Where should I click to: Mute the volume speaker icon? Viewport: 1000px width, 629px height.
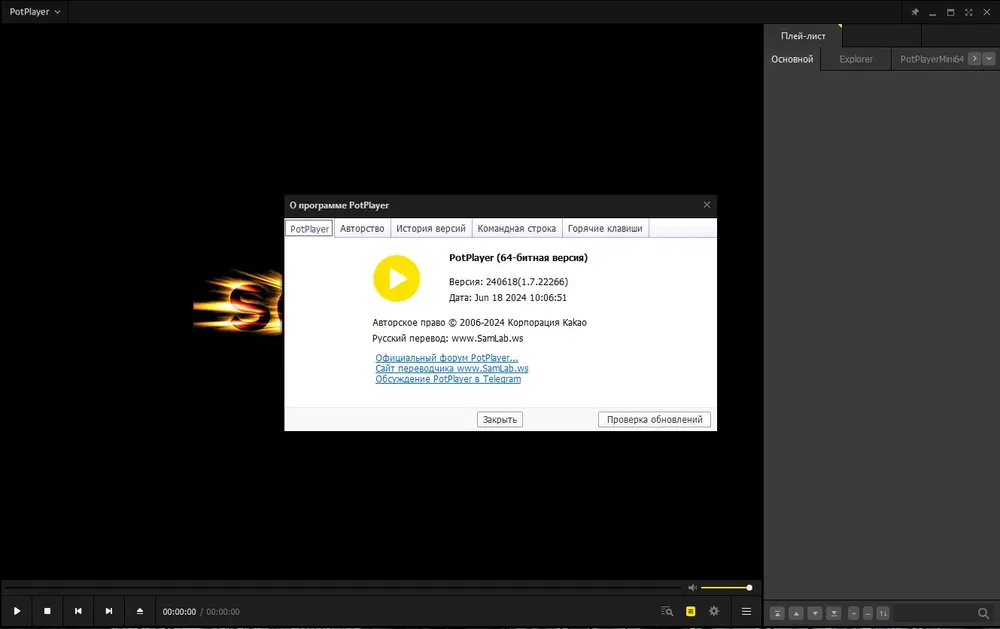(693, 588)
